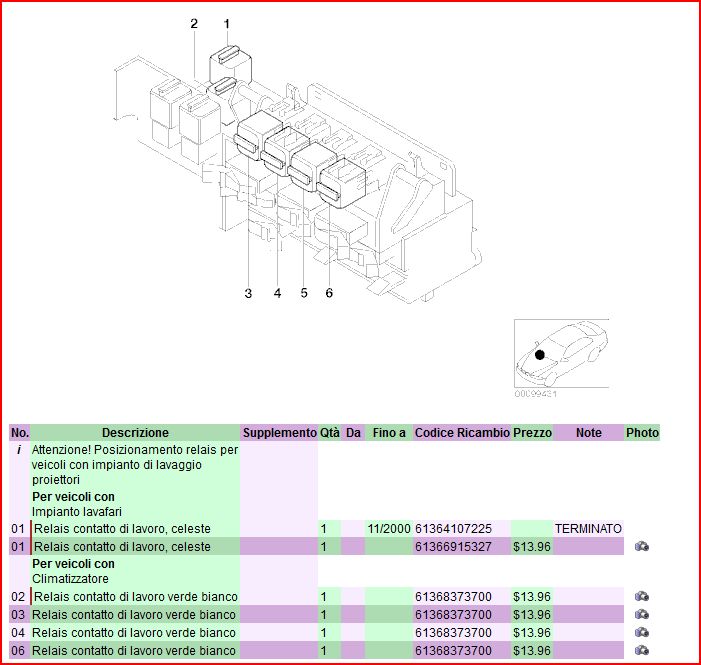
Task: Open the photo icon in row 03
Action: [642, 614]
